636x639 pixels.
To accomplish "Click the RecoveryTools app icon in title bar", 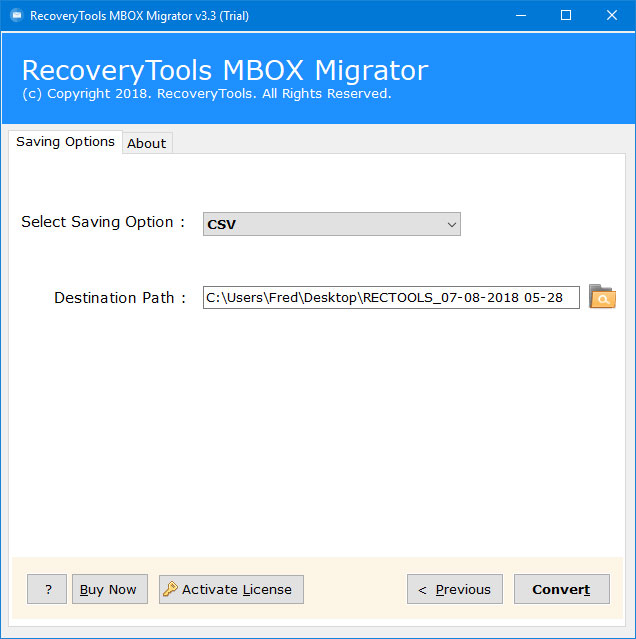I will point(17,15).
